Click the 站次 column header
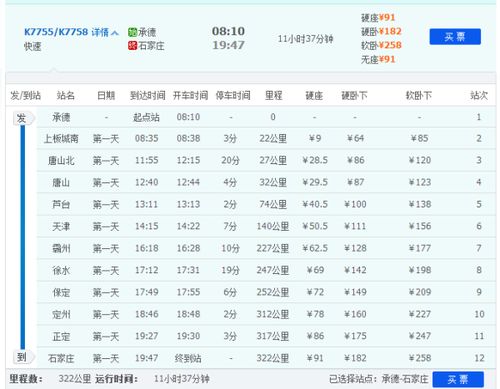Viewport: 500px width, 389px height. tap(479, 96)
